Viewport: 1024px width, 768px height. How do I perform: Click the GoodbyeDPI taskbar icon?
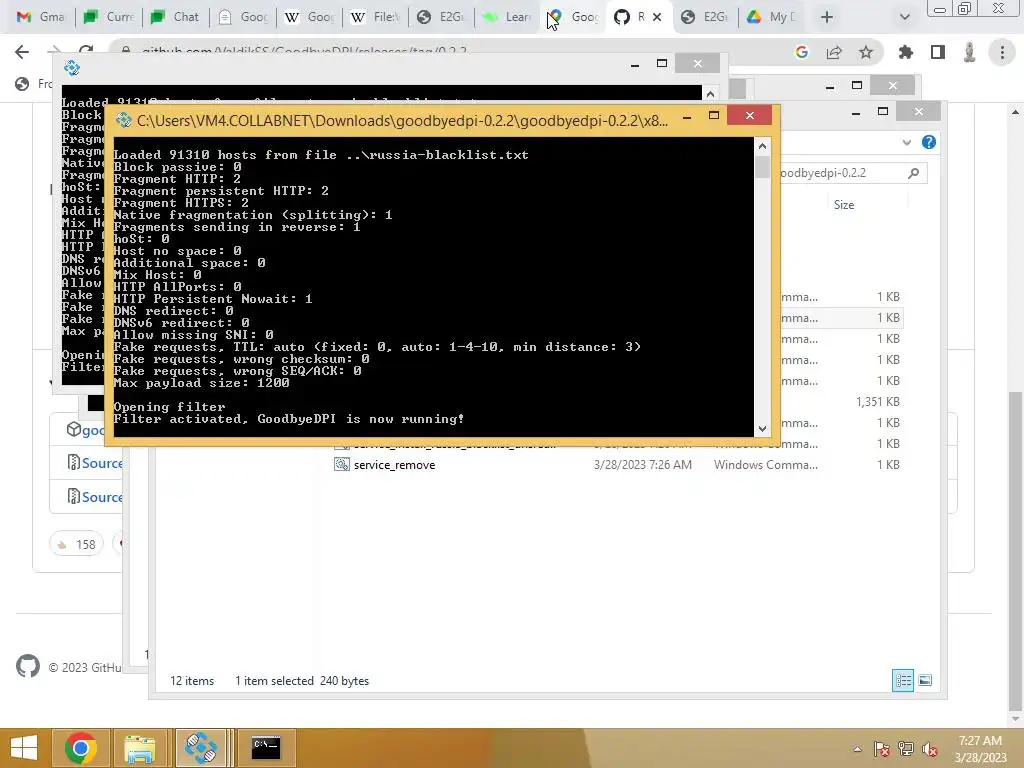pyautogui.click(x=200, y=748)
